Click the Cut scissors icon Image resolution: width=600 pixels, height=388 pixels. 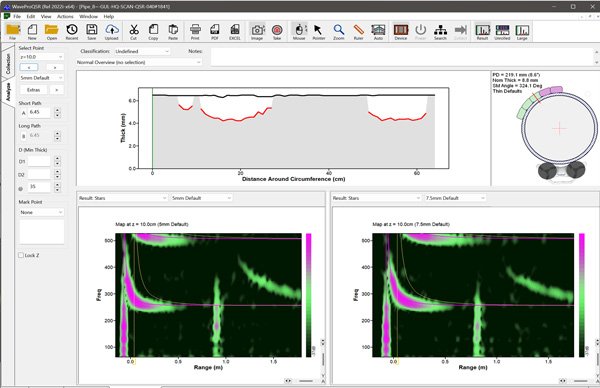[134, 31]
